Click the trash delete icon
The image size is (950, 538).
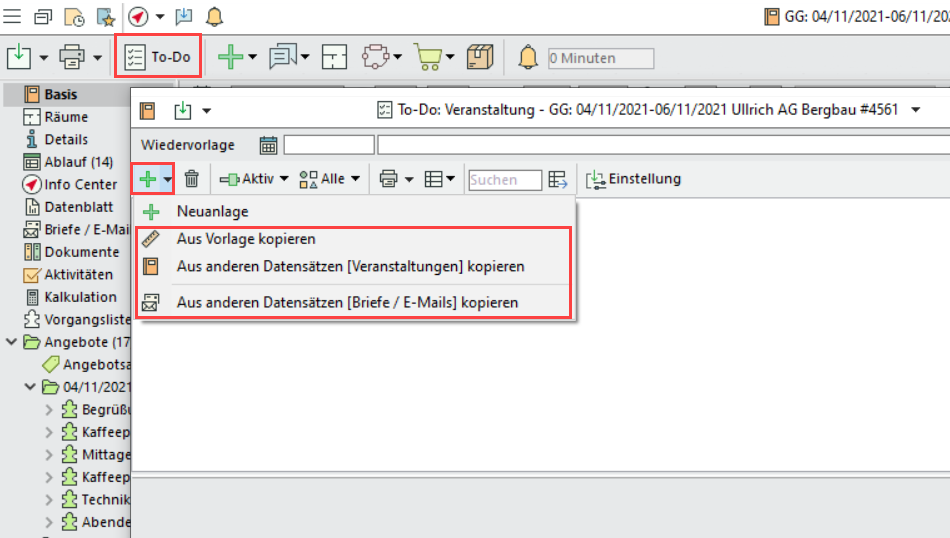click(192, 179)
